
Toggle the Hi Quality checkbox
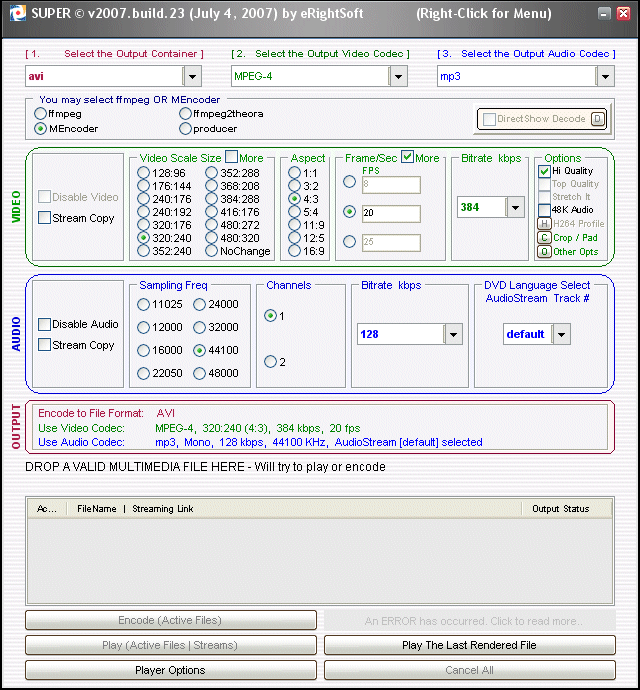(x=544, y=171)
